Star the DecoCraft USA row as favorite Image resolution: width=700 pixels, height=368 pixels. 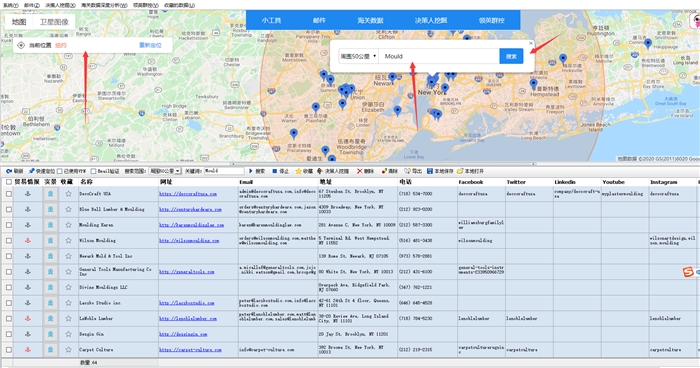pyautogui.click(x=68, y=194)
